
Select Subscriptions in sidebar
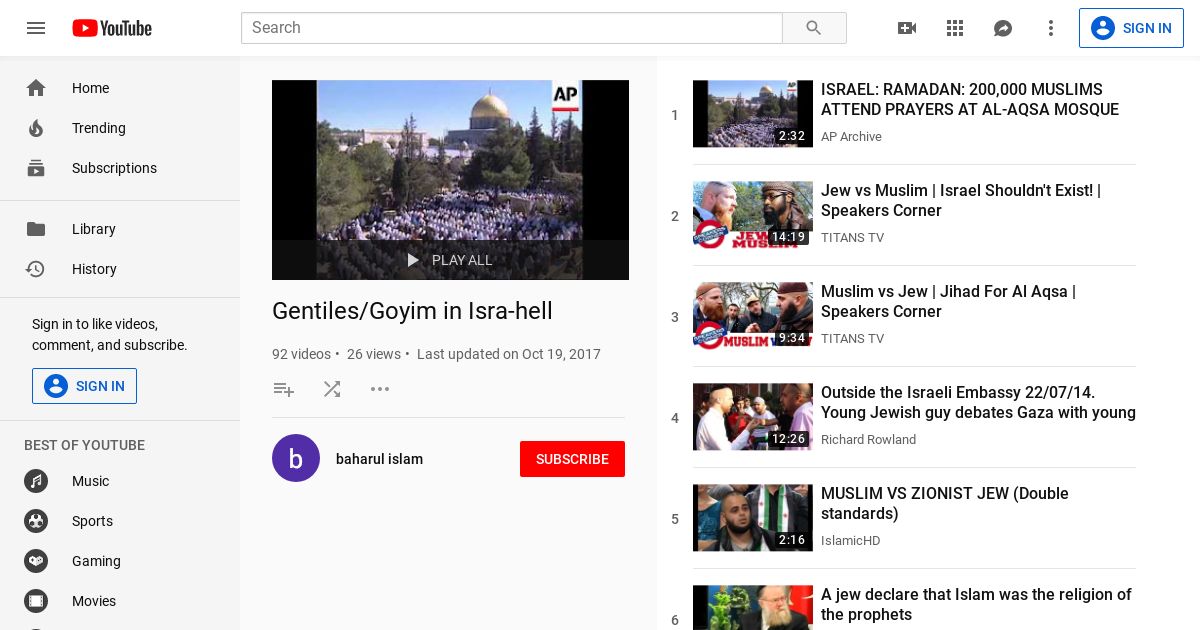point(120,168)
